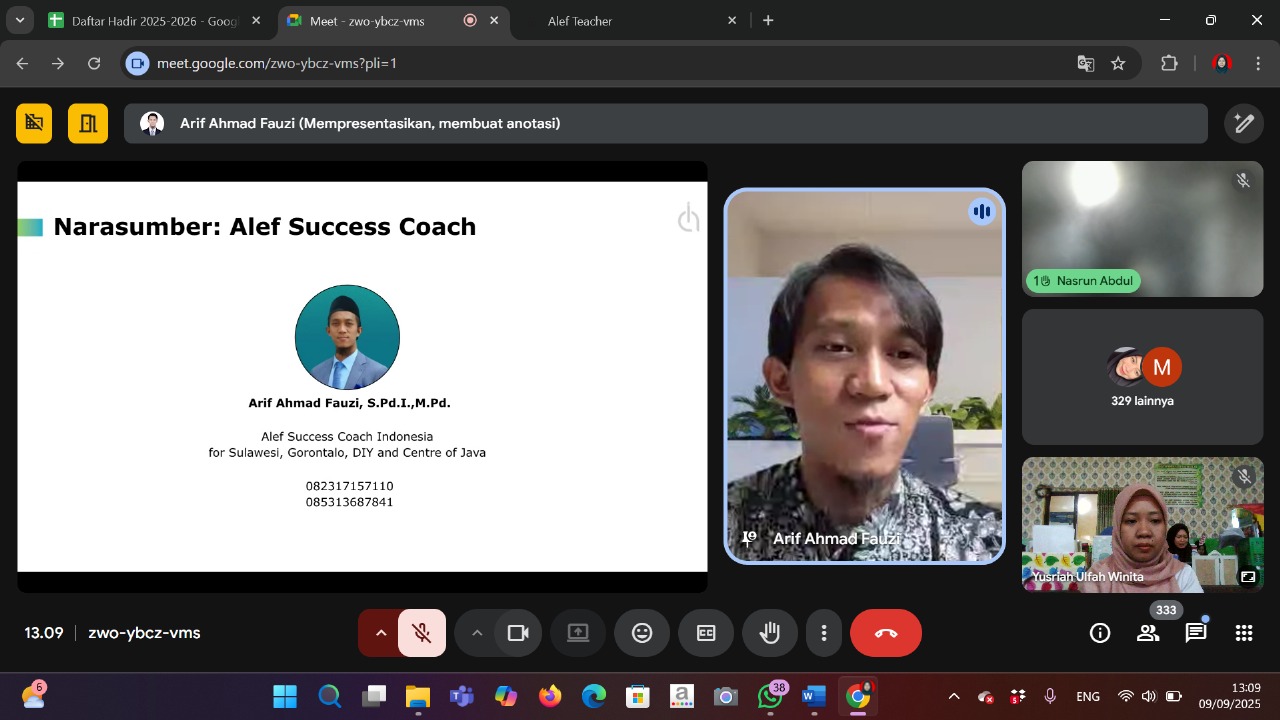Open the in-call chat messages panel
The image size is (1280, 720).
pyautogui.click(x=1196, y=633)
